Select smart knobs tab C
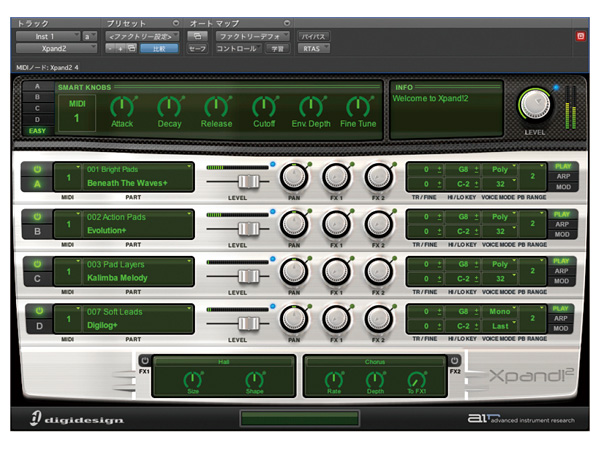This screenshot has height=450, width=600. pos(38,108)
